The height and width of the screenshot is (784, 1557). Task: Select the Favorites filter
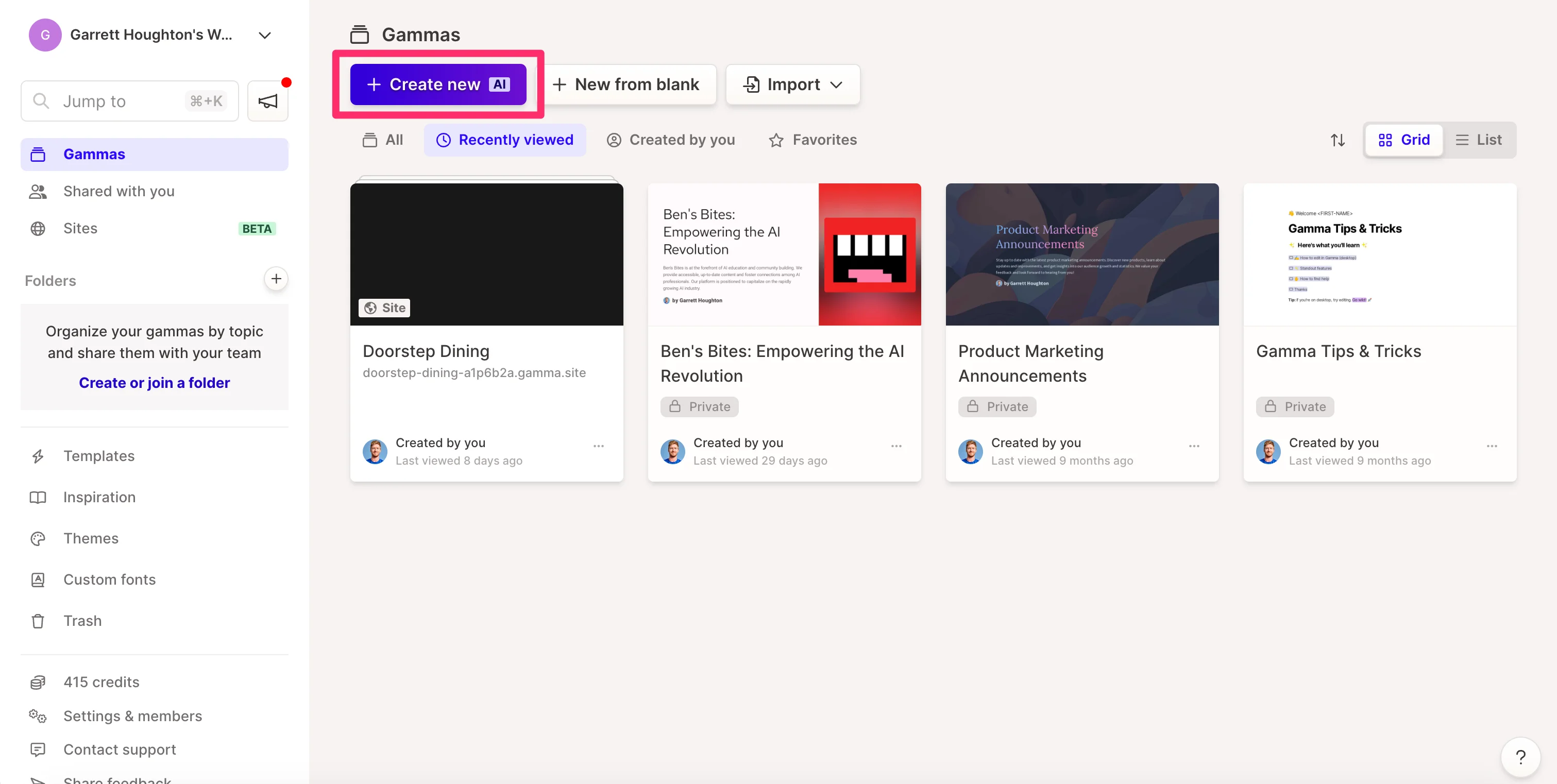[813, 140]
